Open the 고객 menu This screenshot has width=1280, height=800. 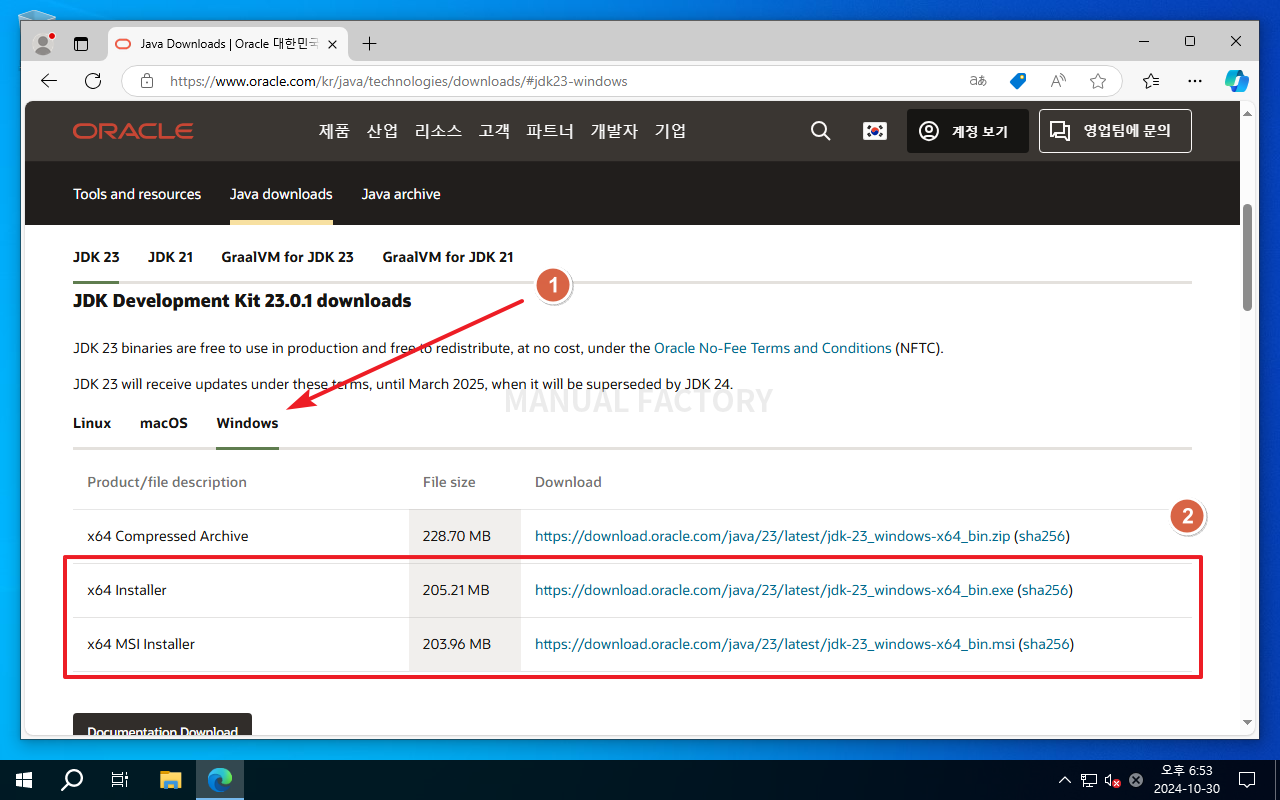tap(494, 131)
